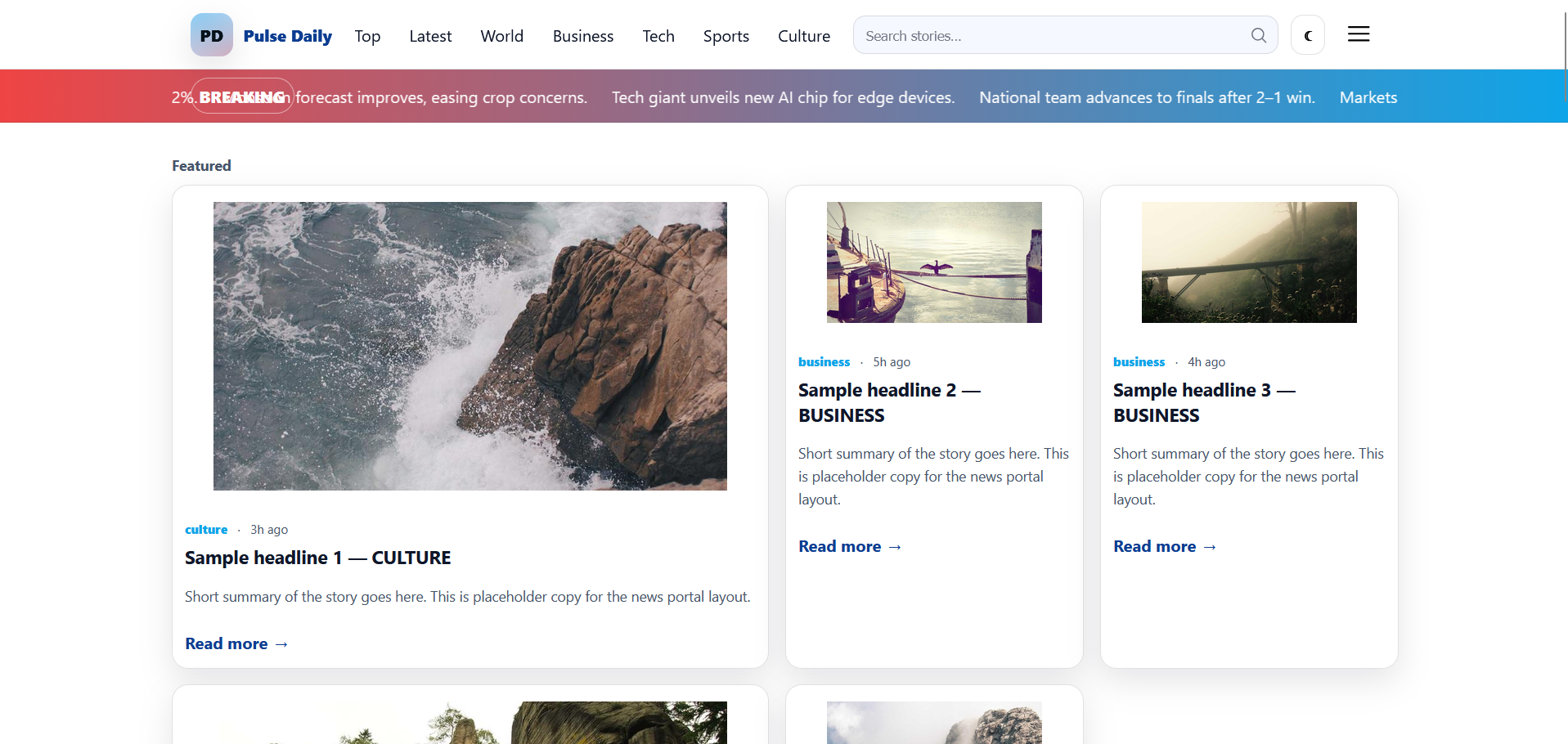Screen dimensions: 1568x744
Task: Open the forest rocks thumbnail in the second row
Action: point(470,723)
